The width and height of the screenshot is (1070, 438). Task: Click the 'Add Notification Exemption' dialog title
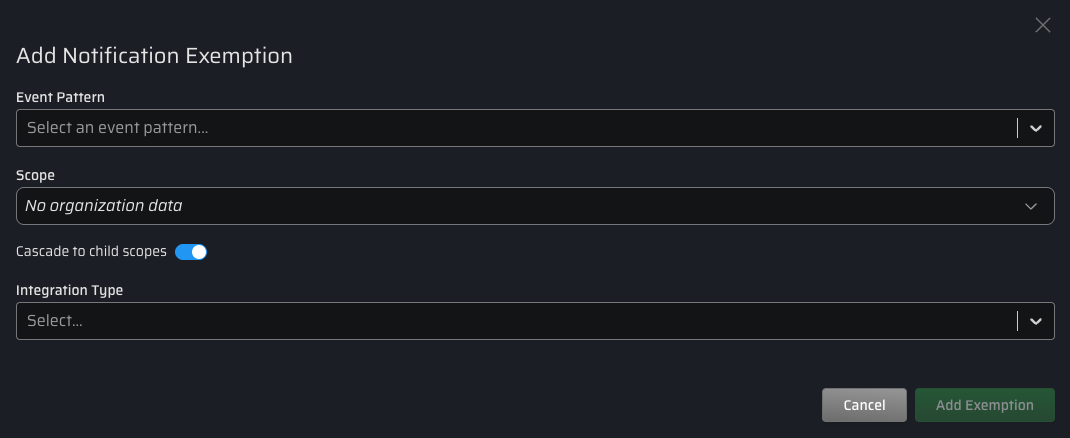pyautogui.click(x=154, y=56)
